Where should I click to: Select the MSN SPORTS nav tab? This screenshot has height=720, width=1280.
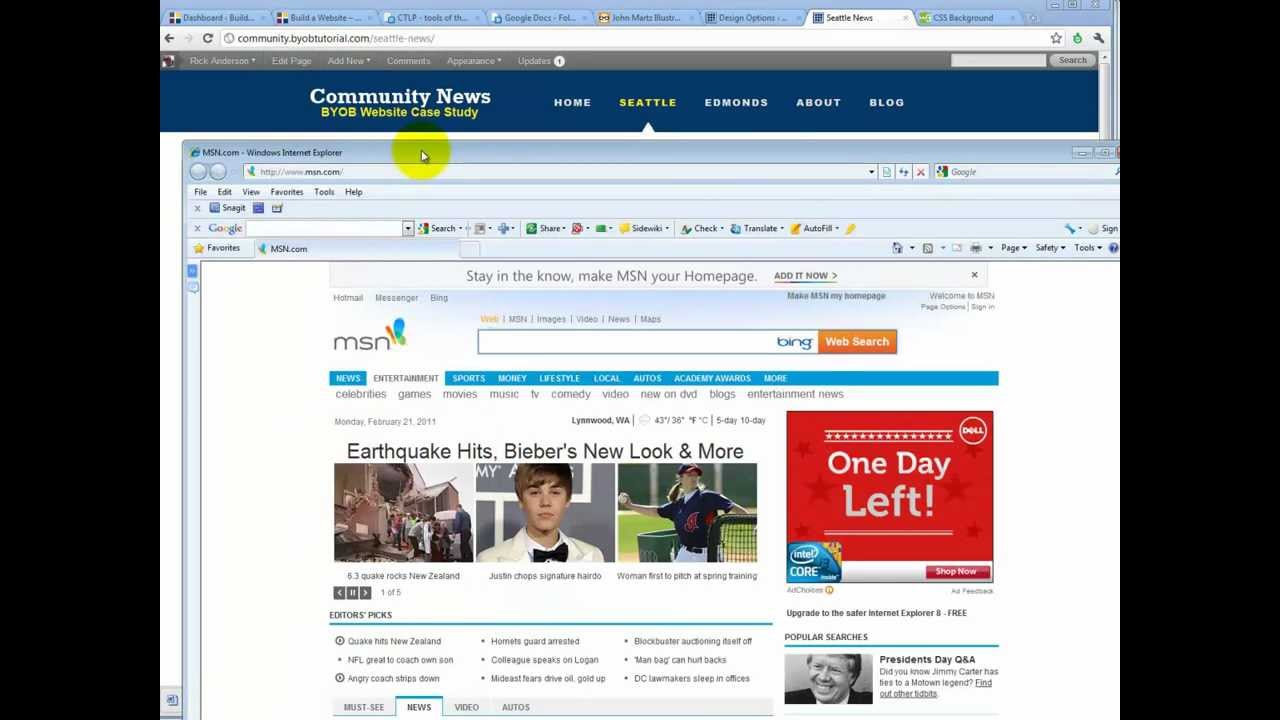(x=468, y=378)
